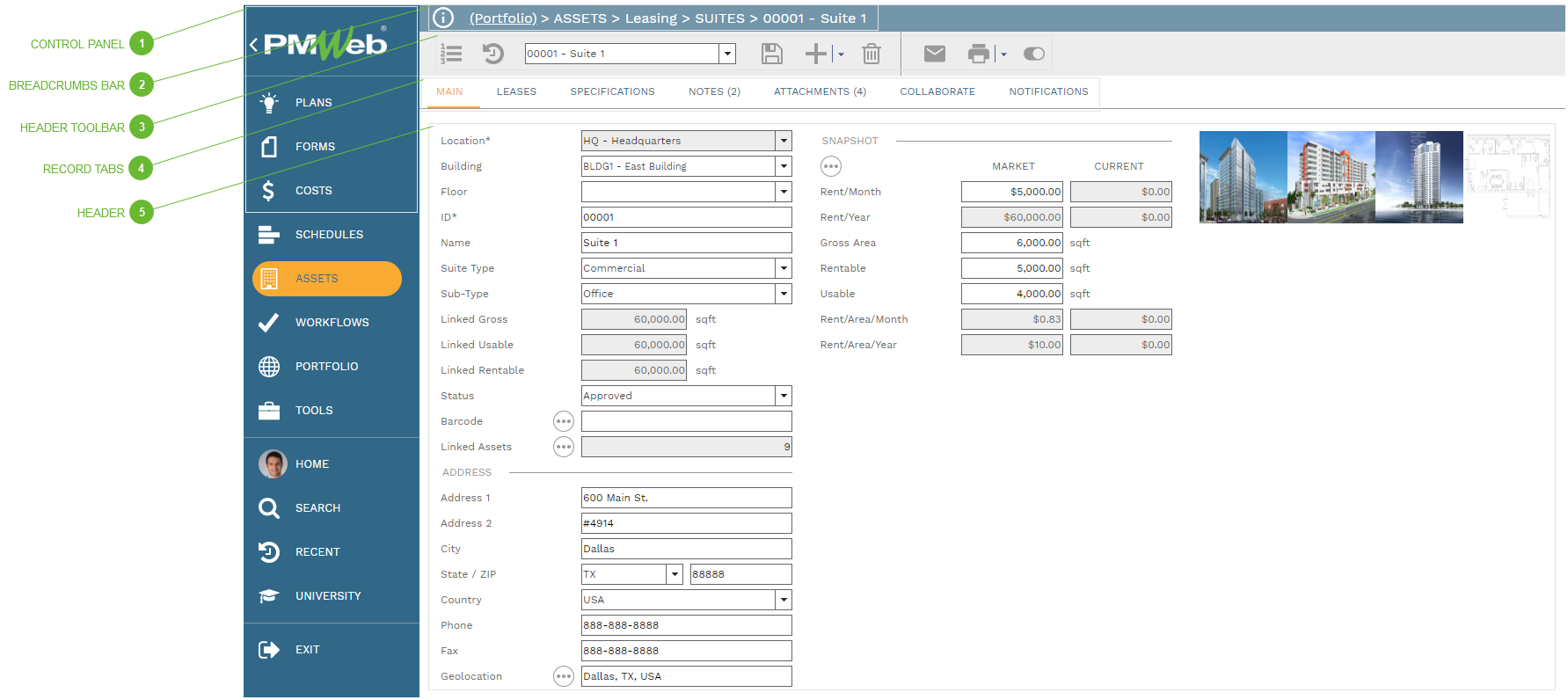Click the Portfolio breadcrumb link
Viewport: 1568px width, 700px height.
(x=502, y=18)
